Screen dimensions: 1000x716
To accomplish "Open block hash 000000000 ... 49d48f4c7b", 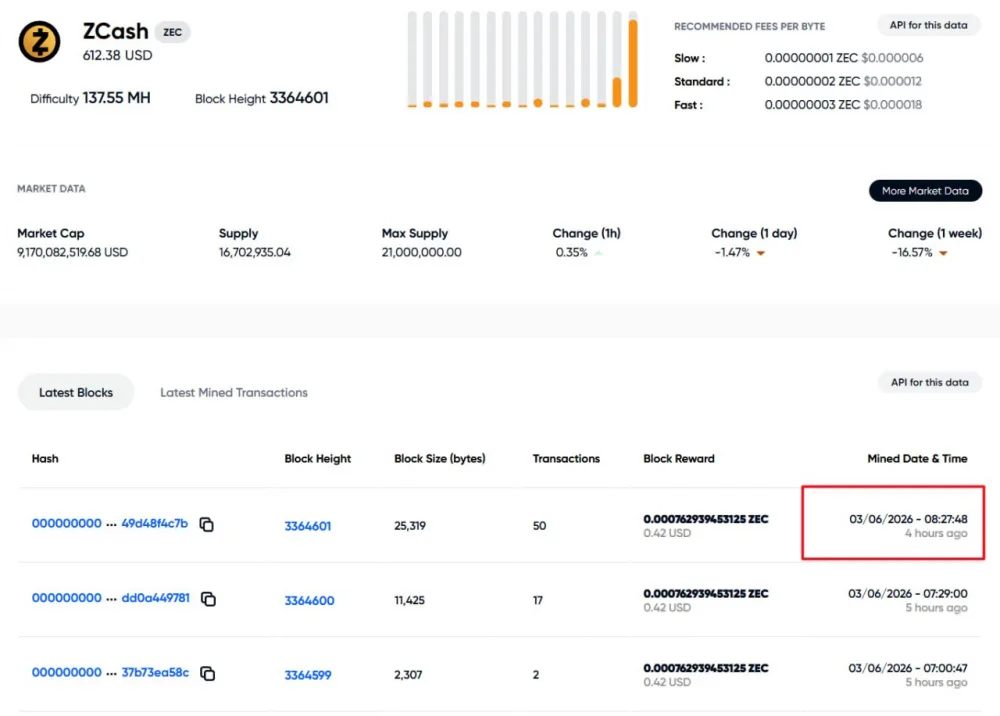I will [x=110, y=523].
